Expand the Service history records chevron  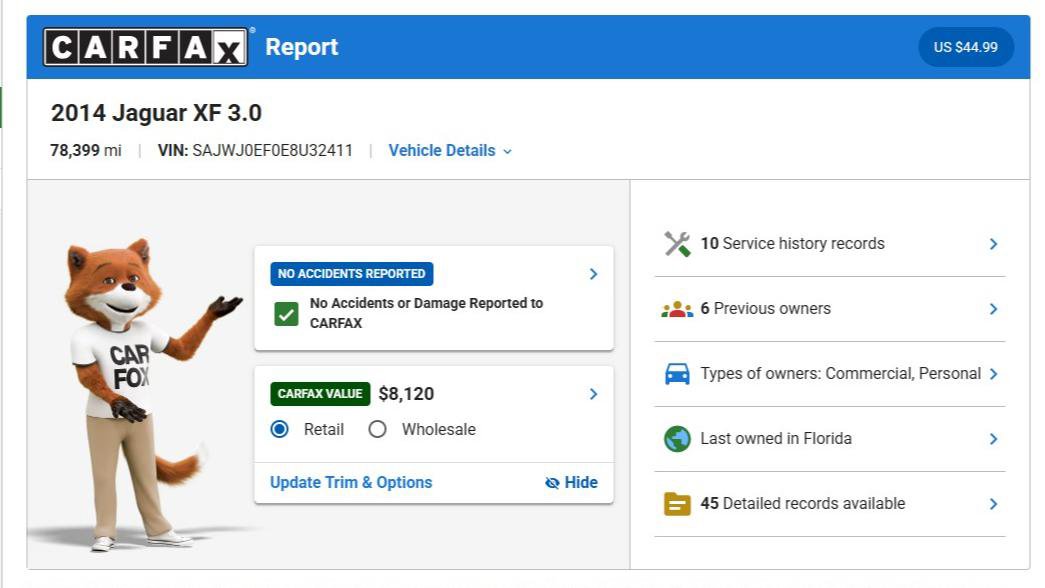993,244
